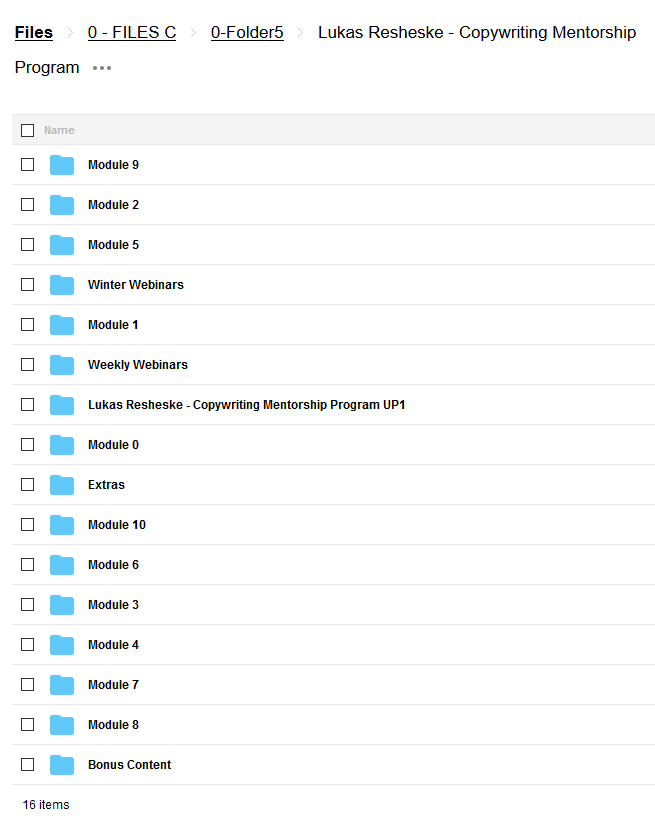Check the box for Module 3

pos(28,605)
